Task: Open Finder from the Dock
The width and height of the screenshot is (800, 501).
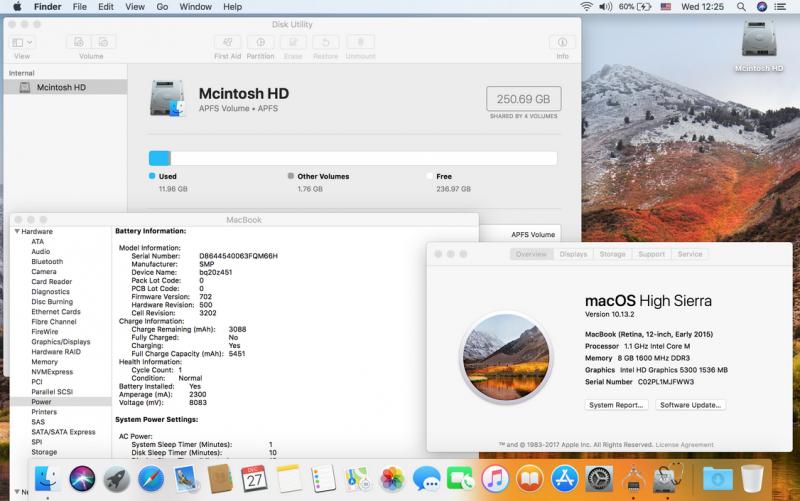Action: pos(47,479)
